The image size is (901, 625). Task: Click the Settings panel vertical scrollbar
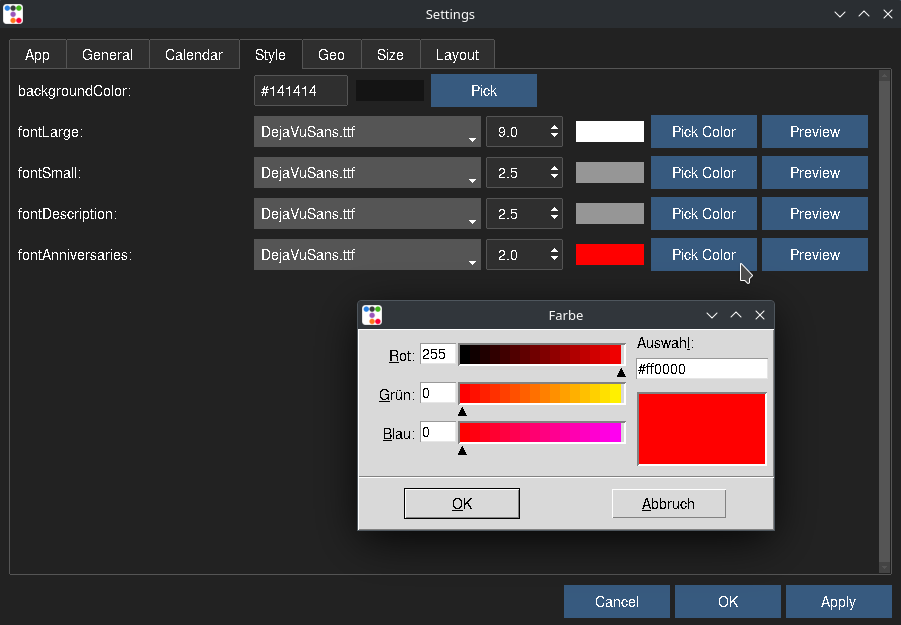(884, 322)
